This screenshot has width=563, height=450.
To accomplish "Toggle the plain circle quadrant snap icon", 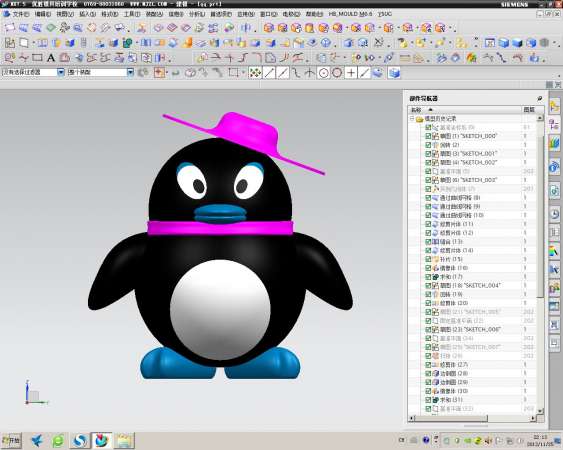I will click(x=337, y=73).
